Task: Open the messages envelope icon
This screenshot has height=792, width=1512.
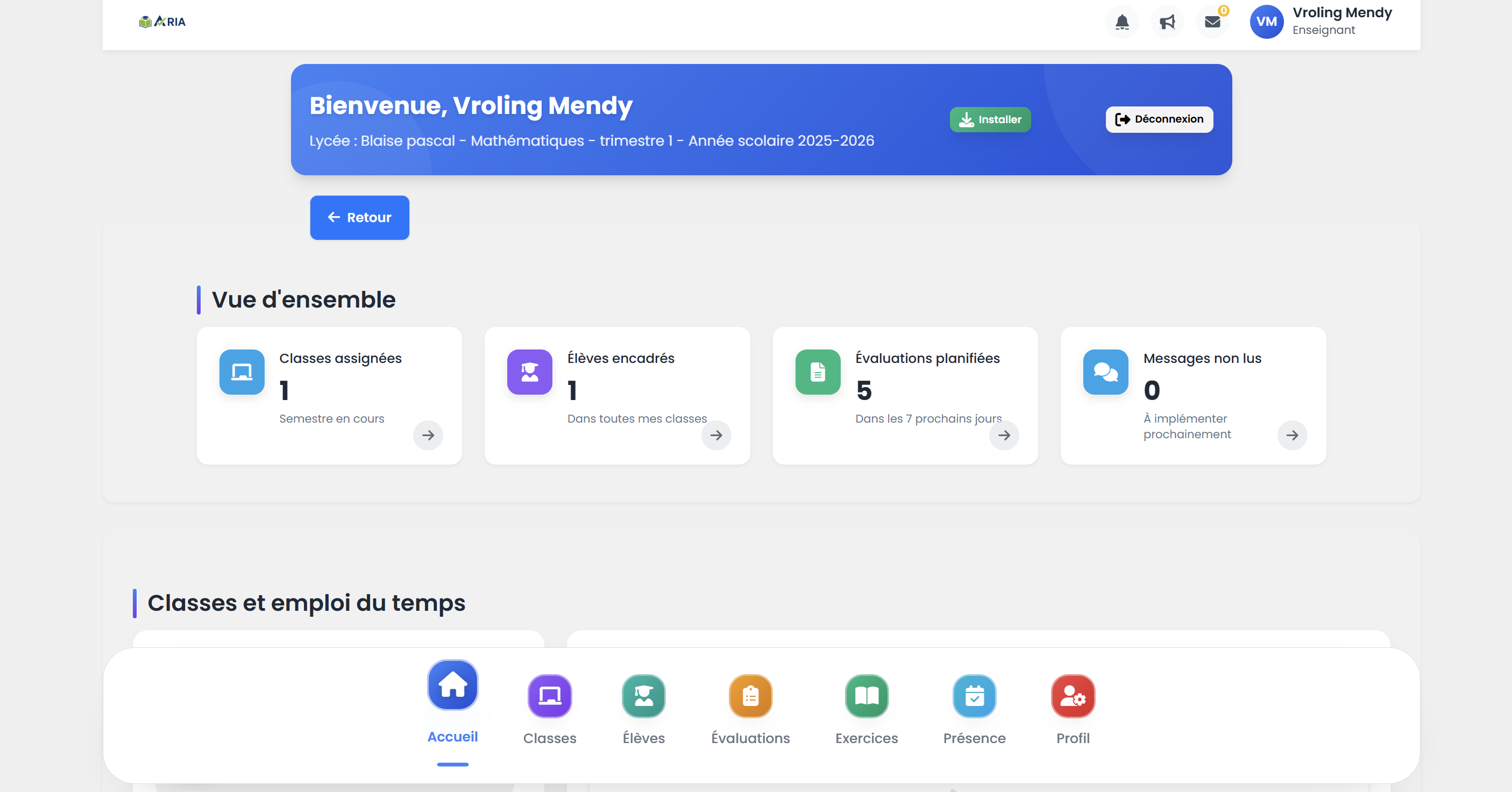Action: click(x=1212, y=22)
